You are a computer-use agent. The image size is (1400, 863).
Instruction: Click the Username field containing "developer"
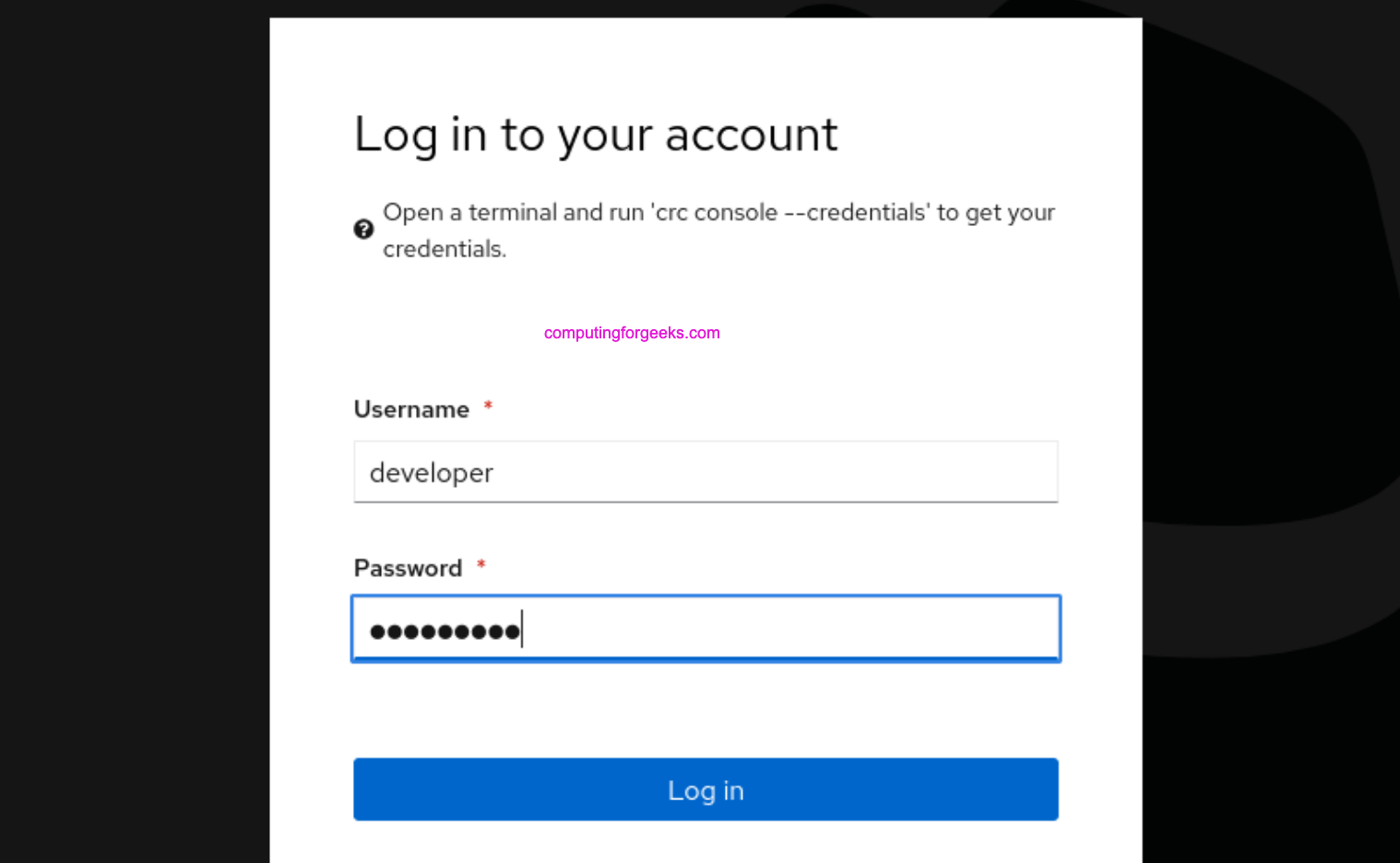click(x=706, y=472)
